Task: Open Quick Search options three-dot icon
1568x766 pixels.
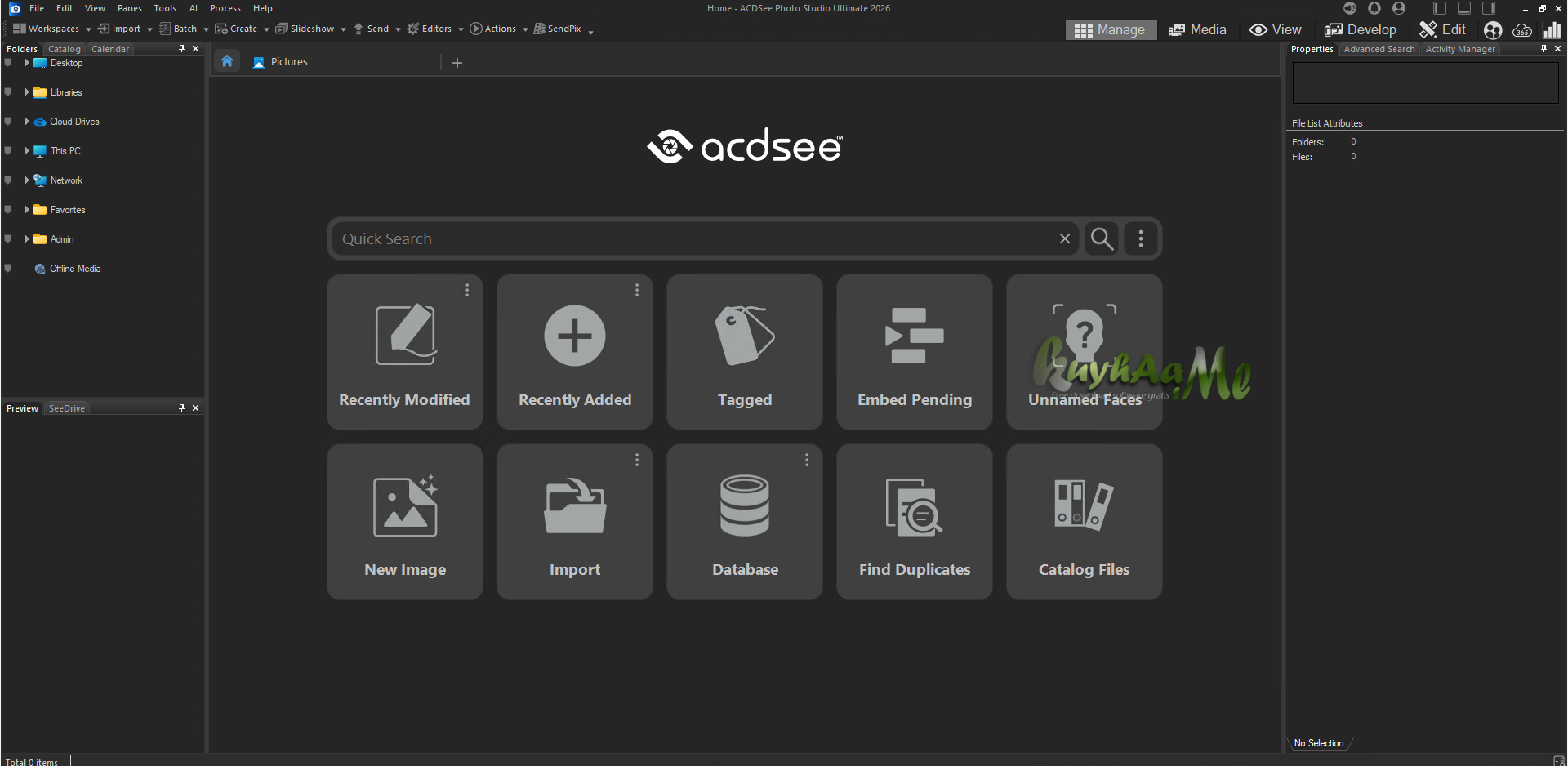Action: click(1141, 238)
